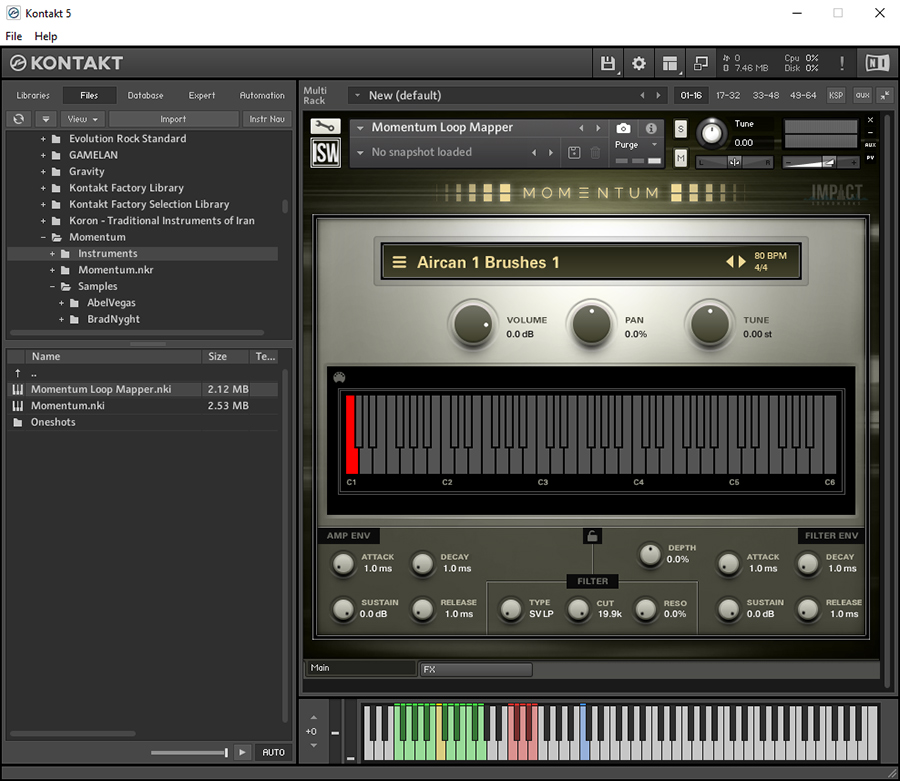
Task: Click the palette icon above loop keyboard
Action: point(339,377)
